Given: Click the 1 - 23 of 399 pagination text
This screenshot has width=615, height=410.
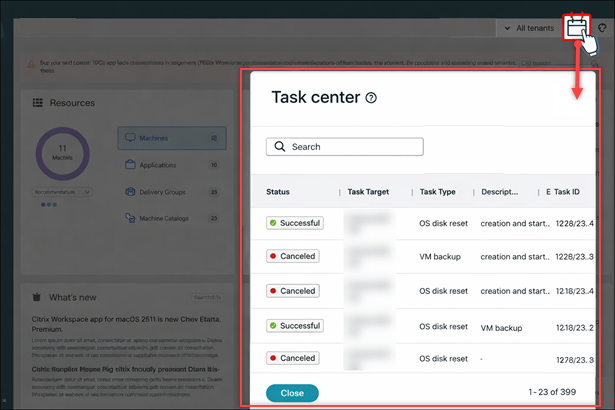Looking at the screenshot, I should tap(552, 392).
